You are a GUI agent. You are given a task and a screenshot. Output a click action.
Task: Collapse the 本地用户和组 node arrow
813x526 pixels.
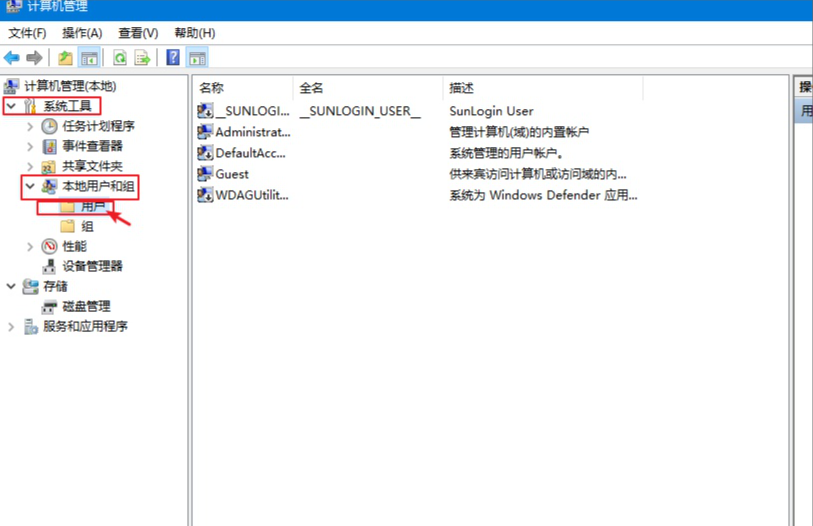click(30, 186)
